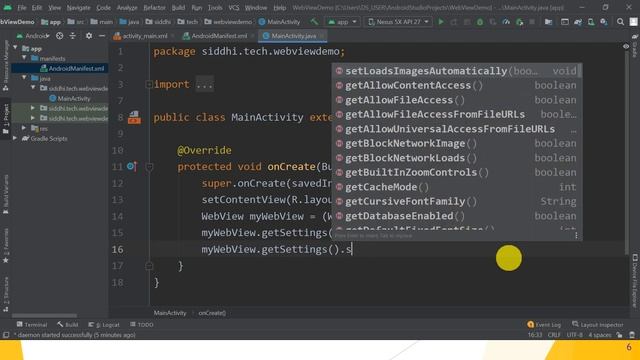Choose getDatabaseEnabled() in completion list

456,216
